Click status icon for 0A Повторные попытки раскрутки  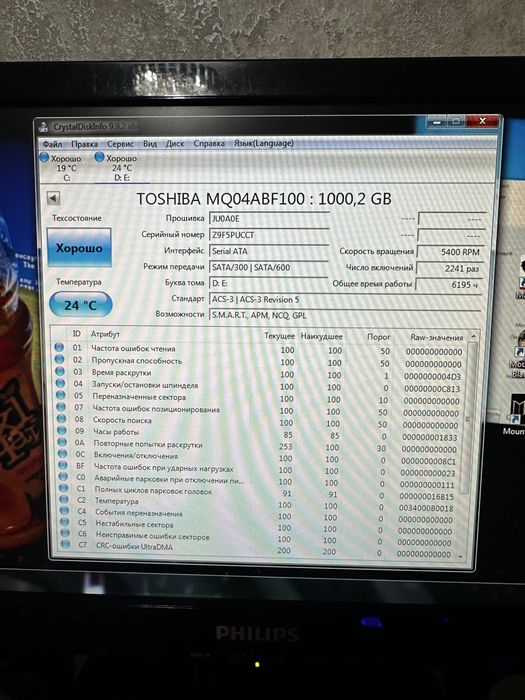point(62,442)
